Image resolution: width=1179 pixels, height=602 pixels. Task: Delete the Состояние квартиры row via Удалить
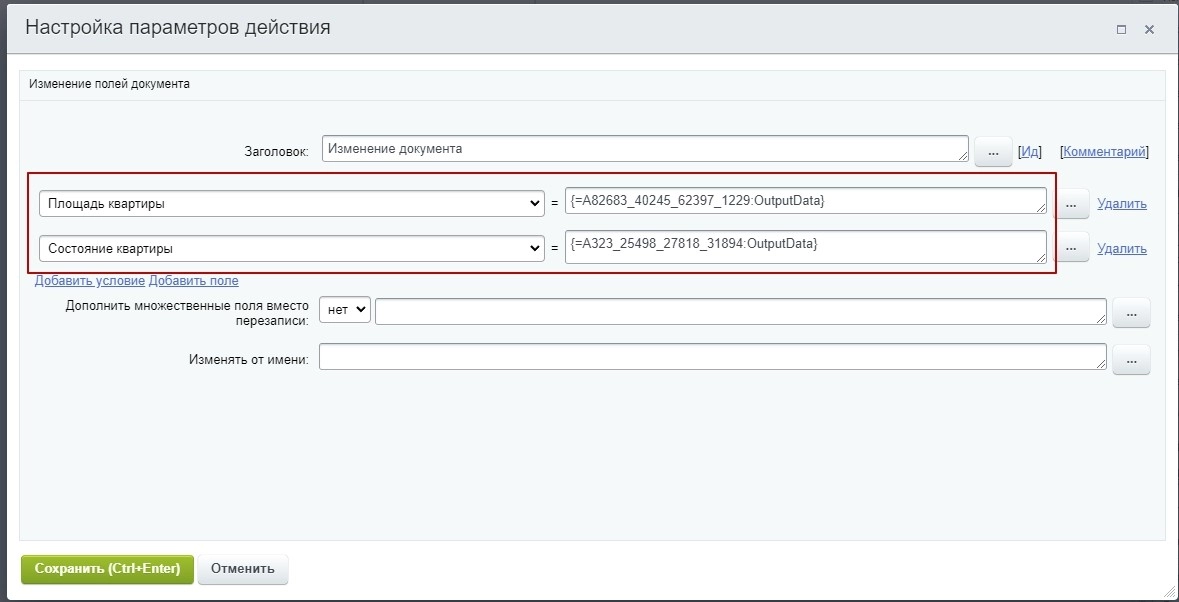pyautogui.click(x=1121, y=249)
